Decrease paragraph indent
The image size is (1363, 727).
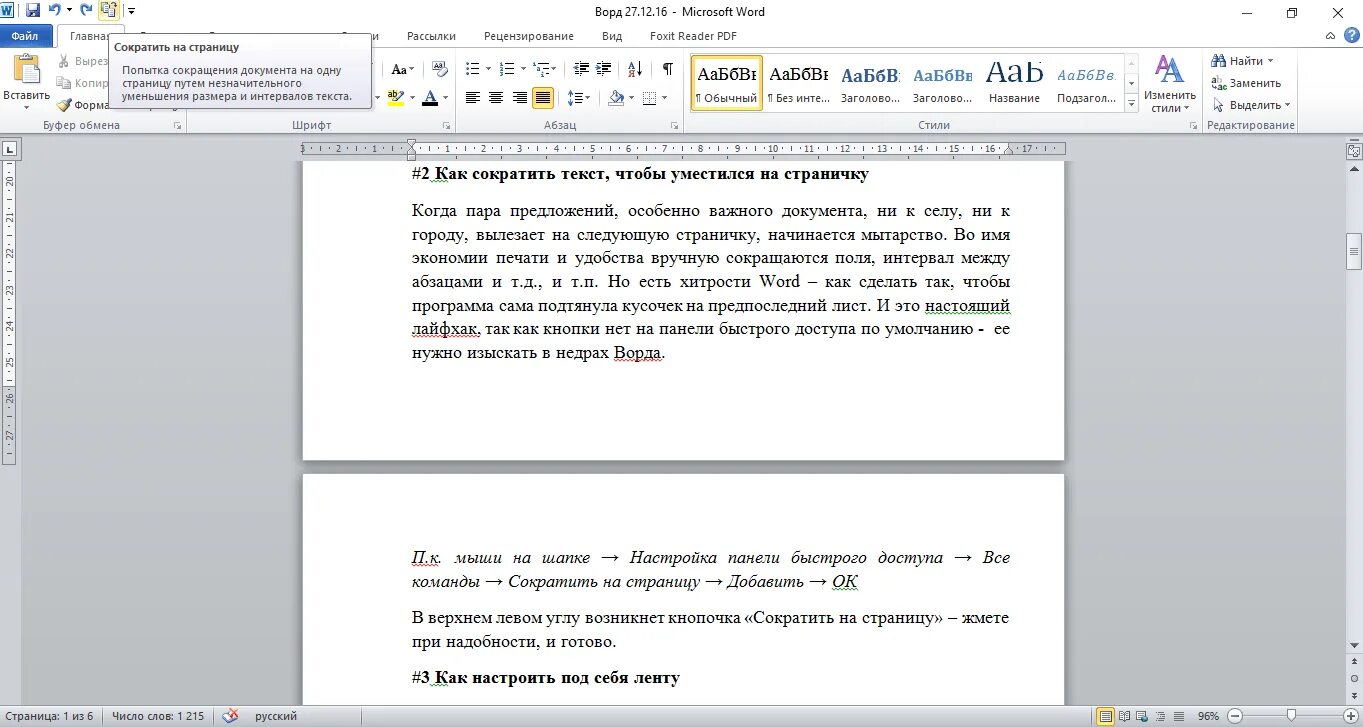(x=579, y=69)
